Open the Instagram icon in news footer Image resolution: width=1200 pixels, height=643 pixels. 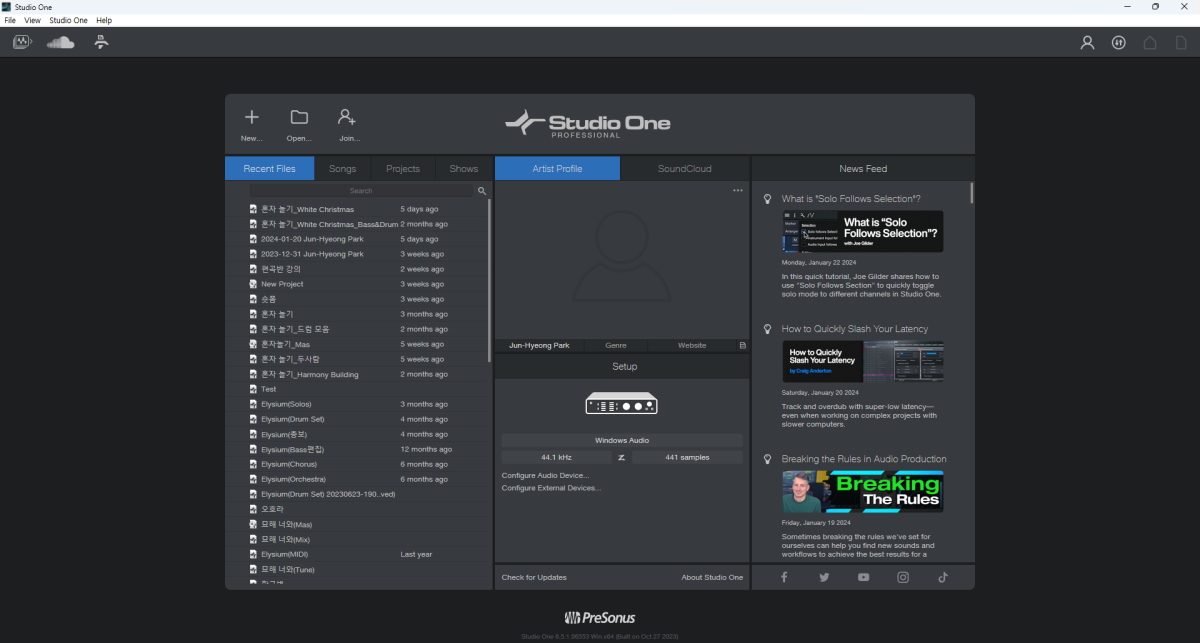(x=903, y=577)
